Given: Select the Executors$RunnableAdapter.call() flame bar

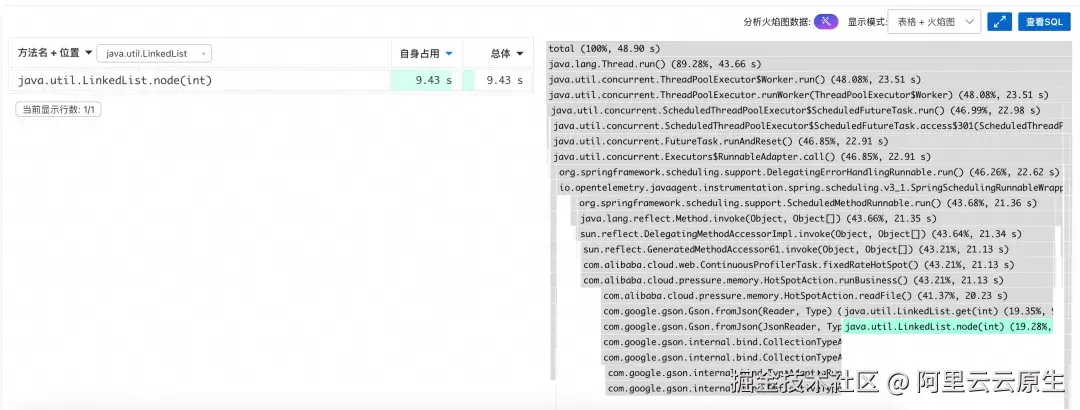Looking at the screenshot, I should (808, 157).
